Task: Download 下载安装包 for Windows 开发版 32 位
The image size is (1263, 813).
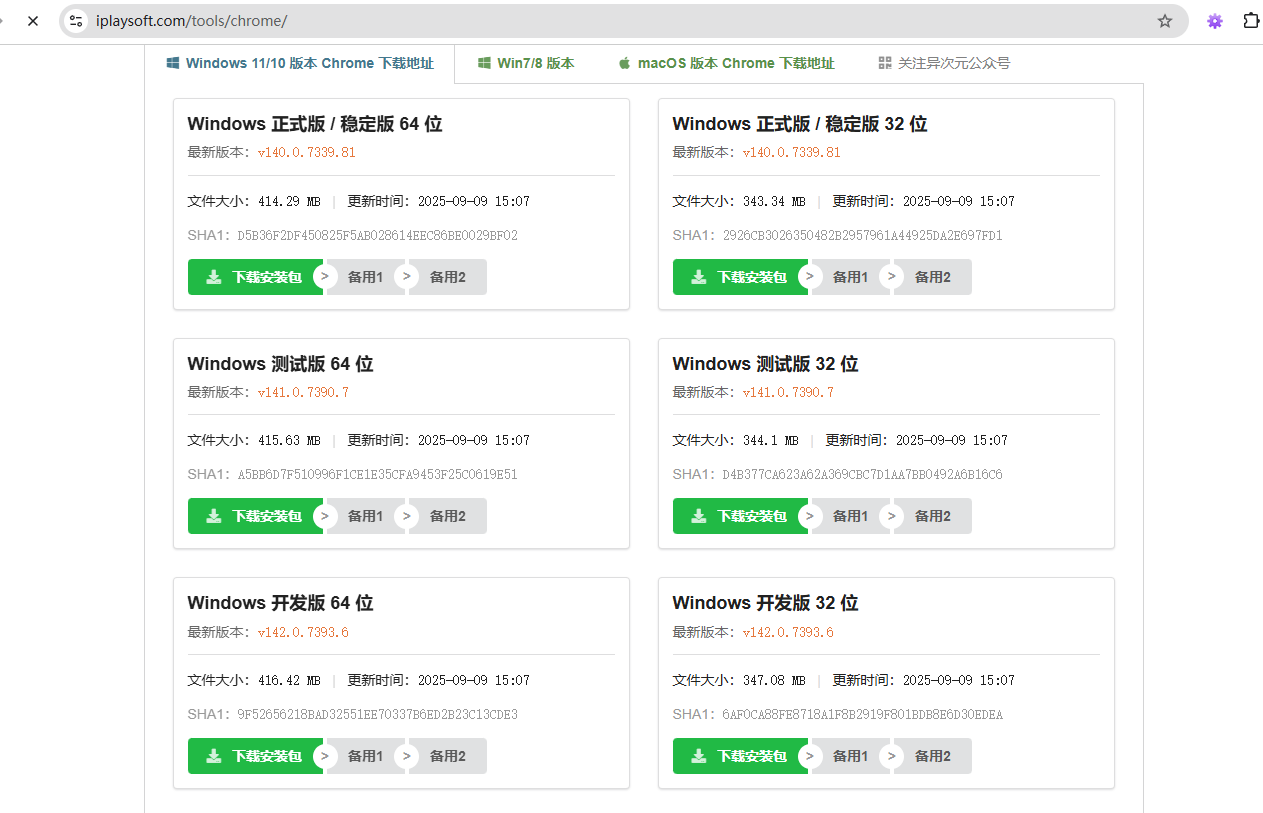Action: 740,756
